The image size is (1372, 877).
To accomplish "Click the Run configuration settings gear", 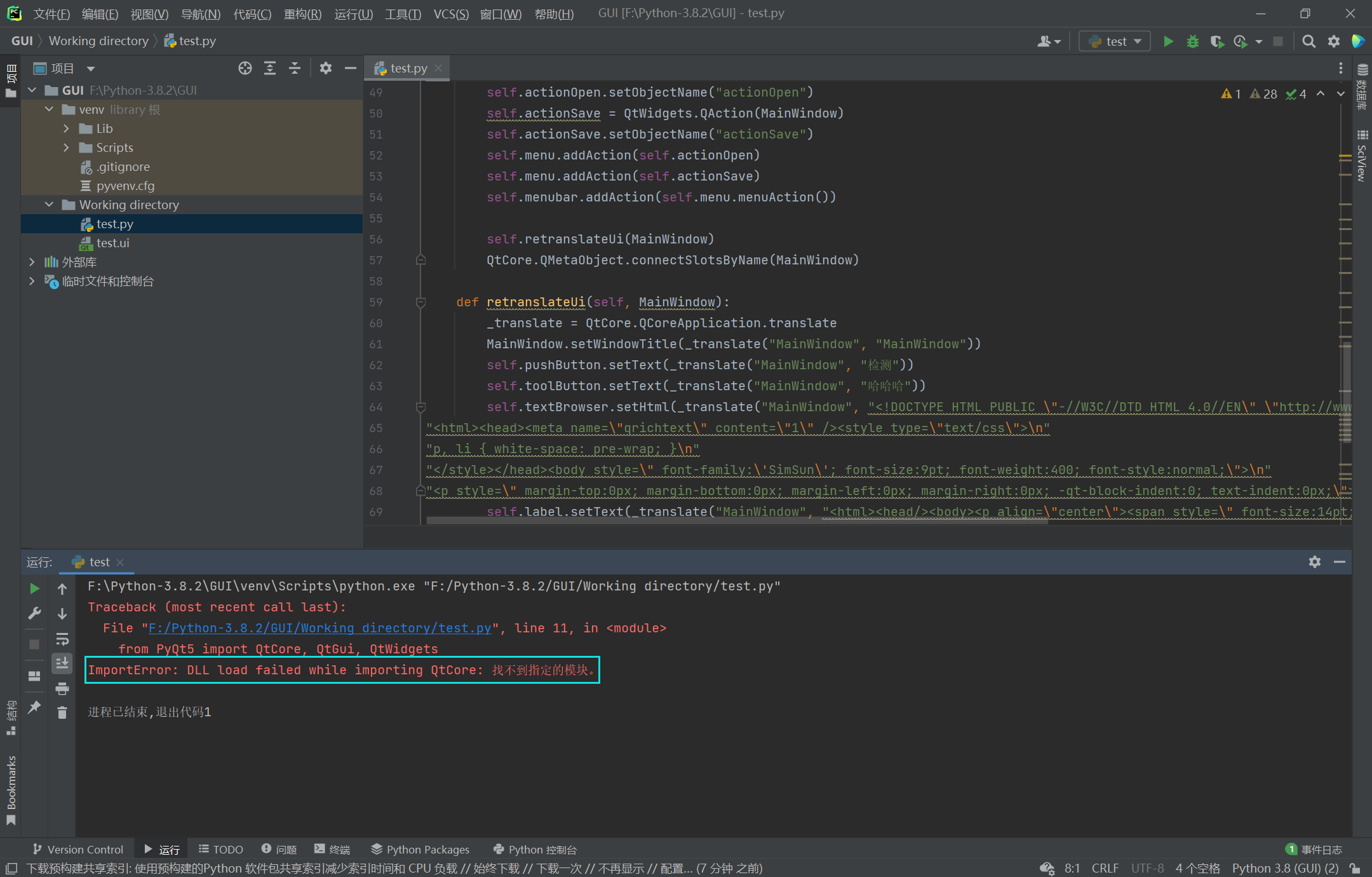I will tap(1315, 562).
